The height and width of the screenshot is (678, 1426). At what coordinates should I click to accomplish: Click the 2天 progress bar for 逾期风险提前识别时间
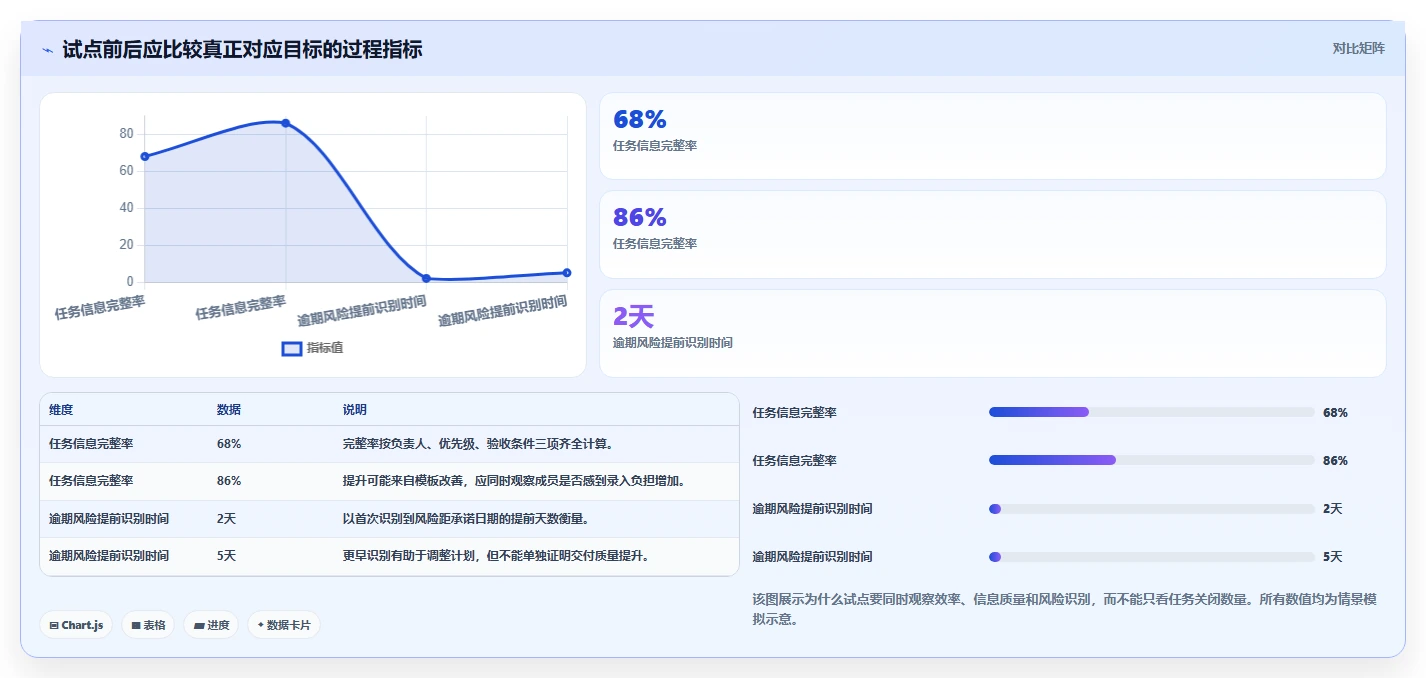[1151, 508]
